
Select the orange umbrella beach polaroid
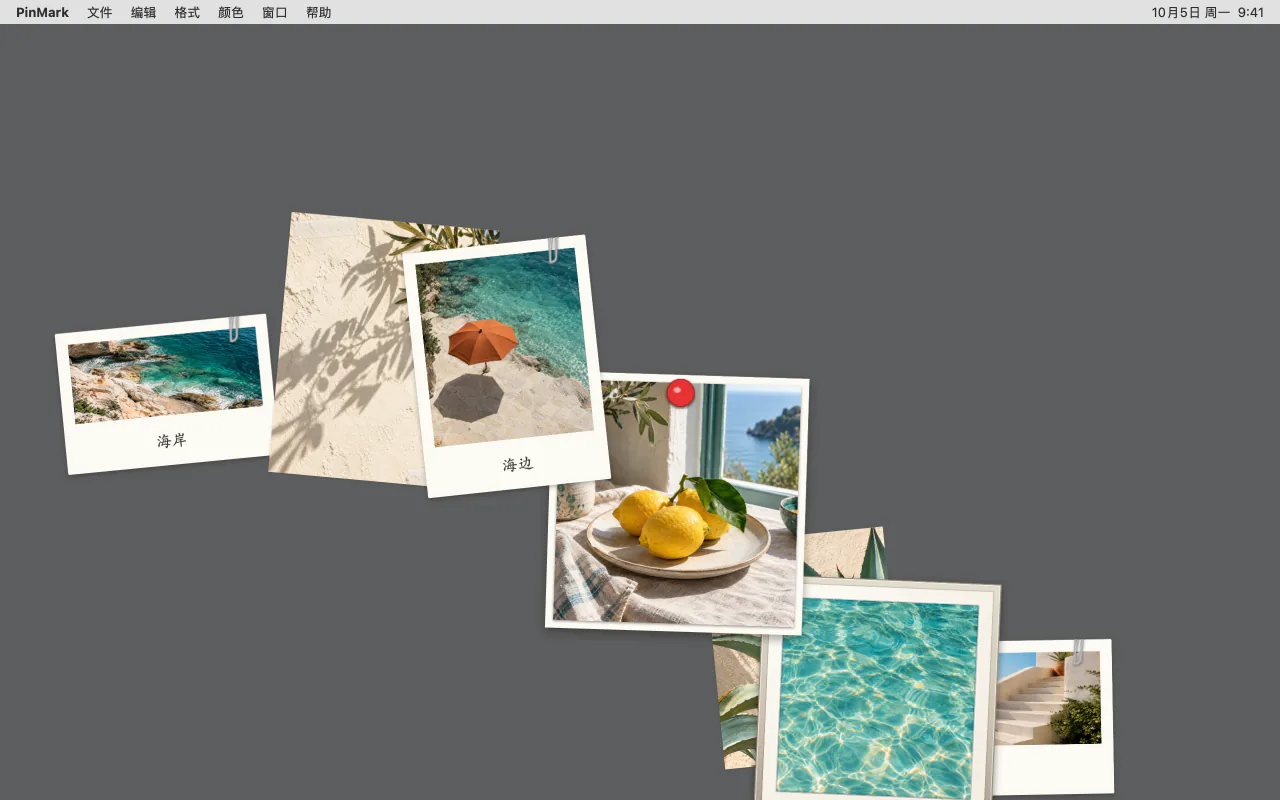point(506,366)
